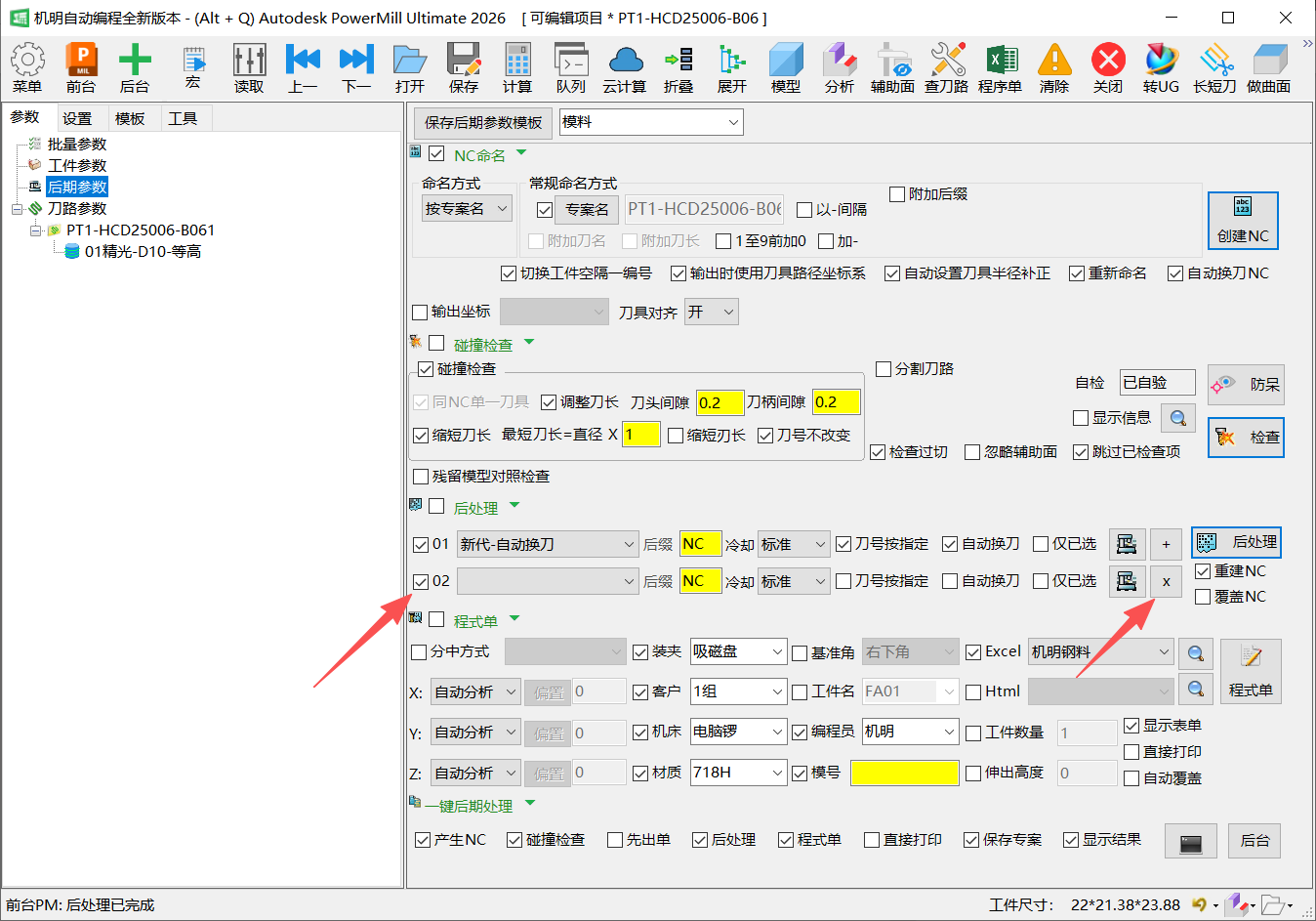The width and height of the screenshot is (1316, 921).
Task: Click the 后处理 button
Action: tap(1236, 542)
